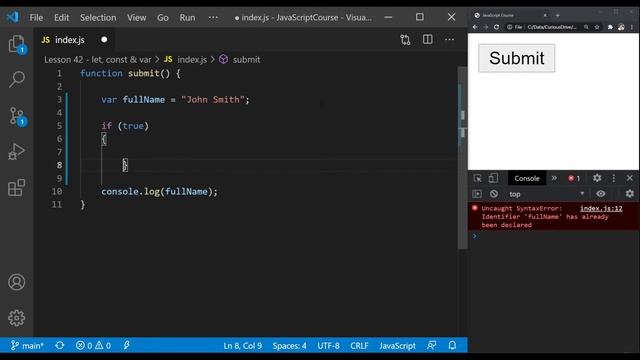
Task: Click line 3 containing var fullName
Action: [x=175, y=100]
